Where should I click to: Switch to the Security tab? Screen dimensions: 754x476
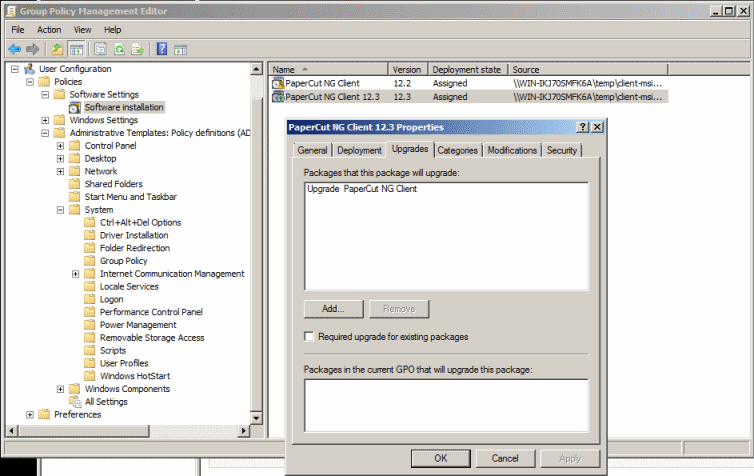point(562,150)
